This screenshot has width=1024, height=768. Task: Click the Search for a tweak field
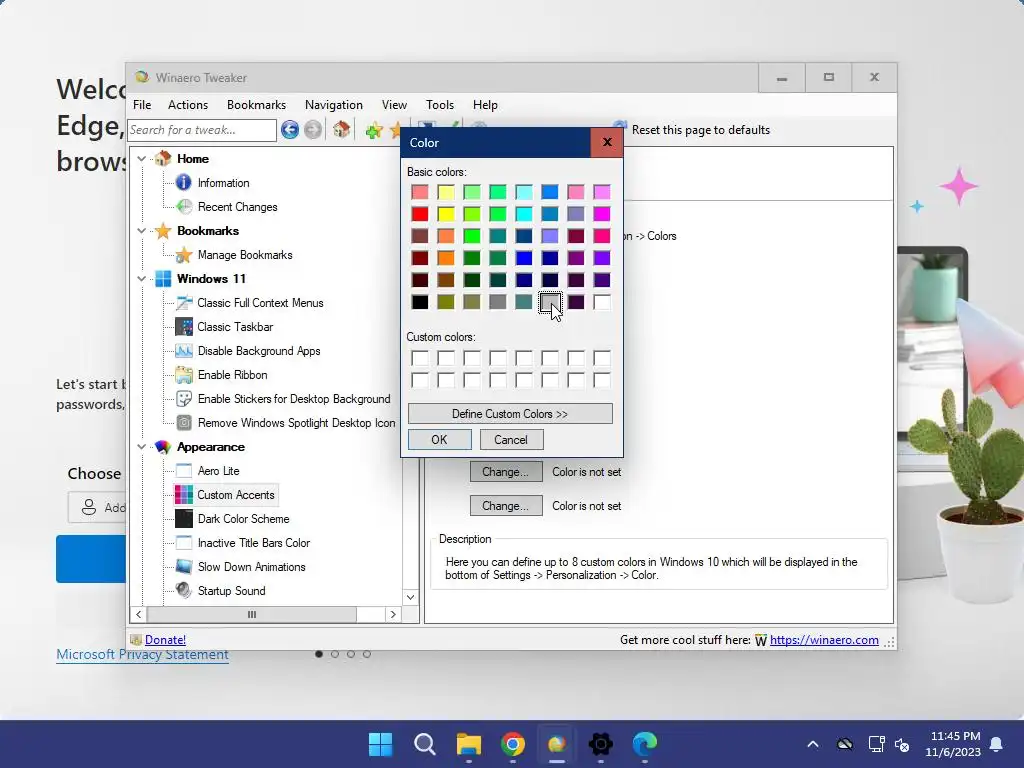tap(202, 130)
